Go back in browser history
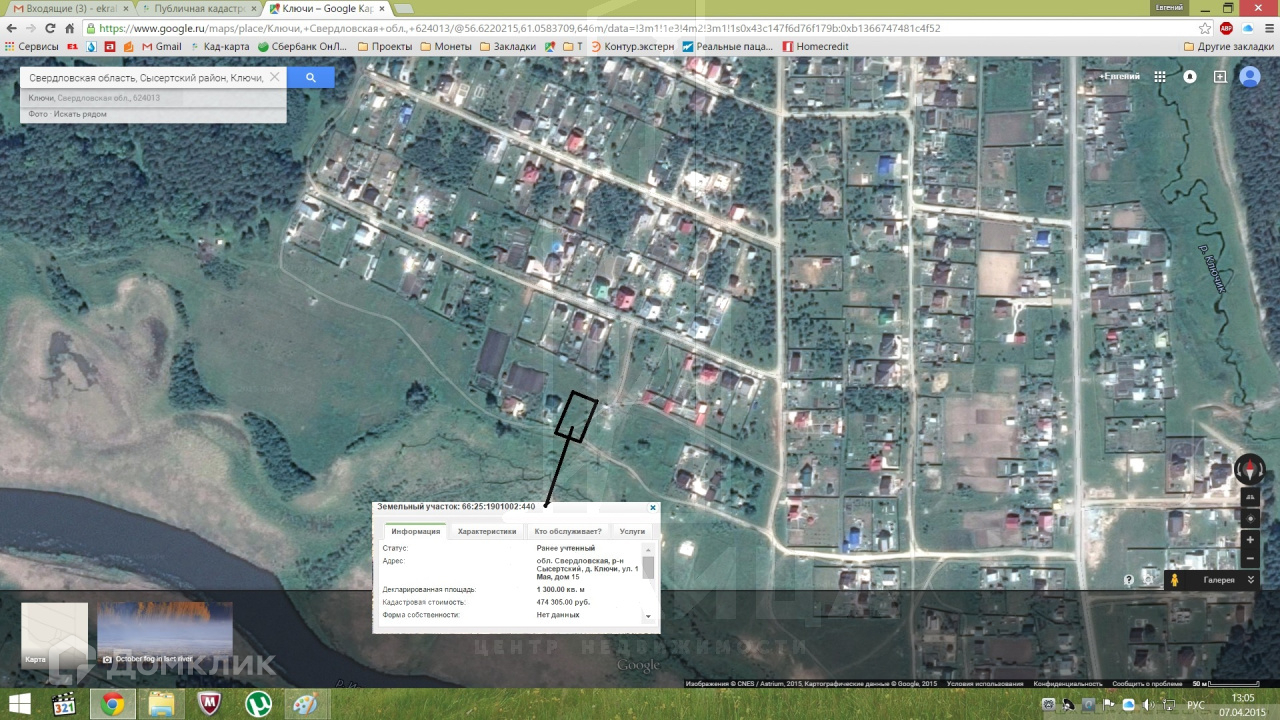The height and width of the screenshot is (720, 1280). tap(11, 28)
